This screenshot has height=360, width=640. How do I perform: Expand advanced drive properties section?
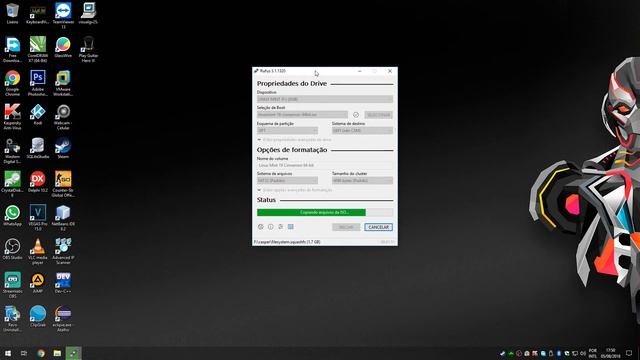coord(294,140)
